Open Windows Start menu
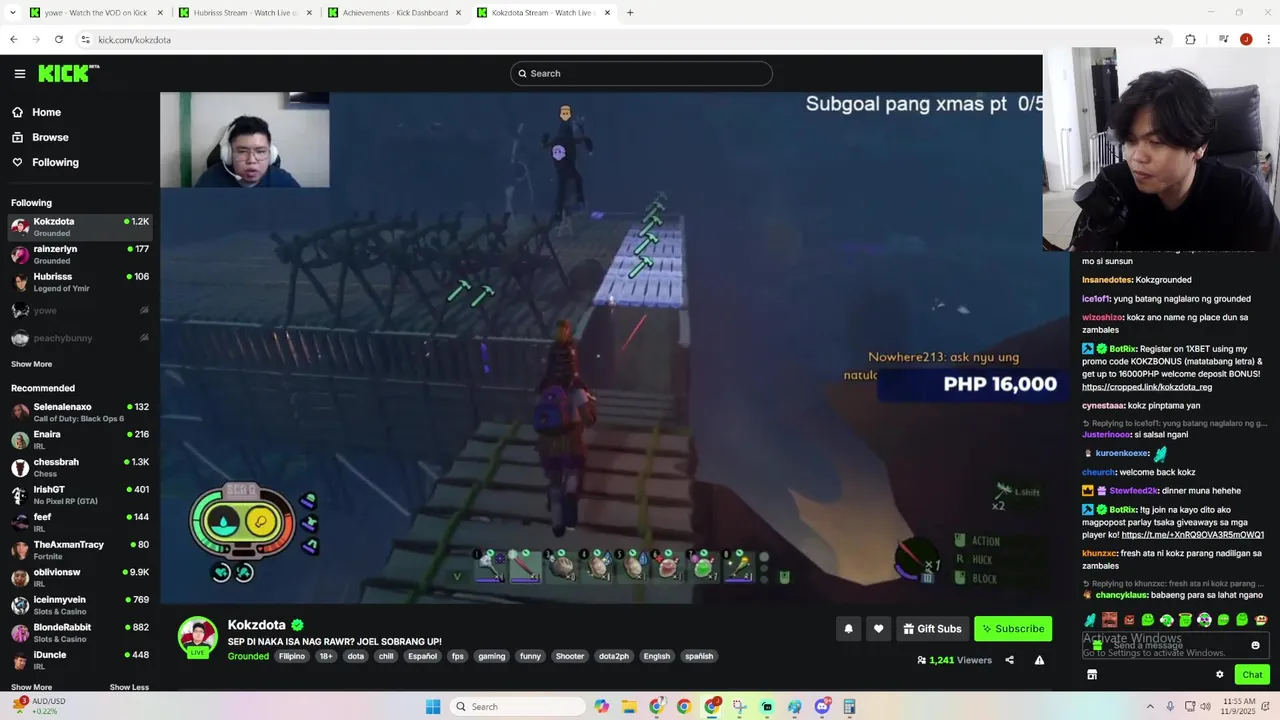1280x720 pixels. click(433, 707)
